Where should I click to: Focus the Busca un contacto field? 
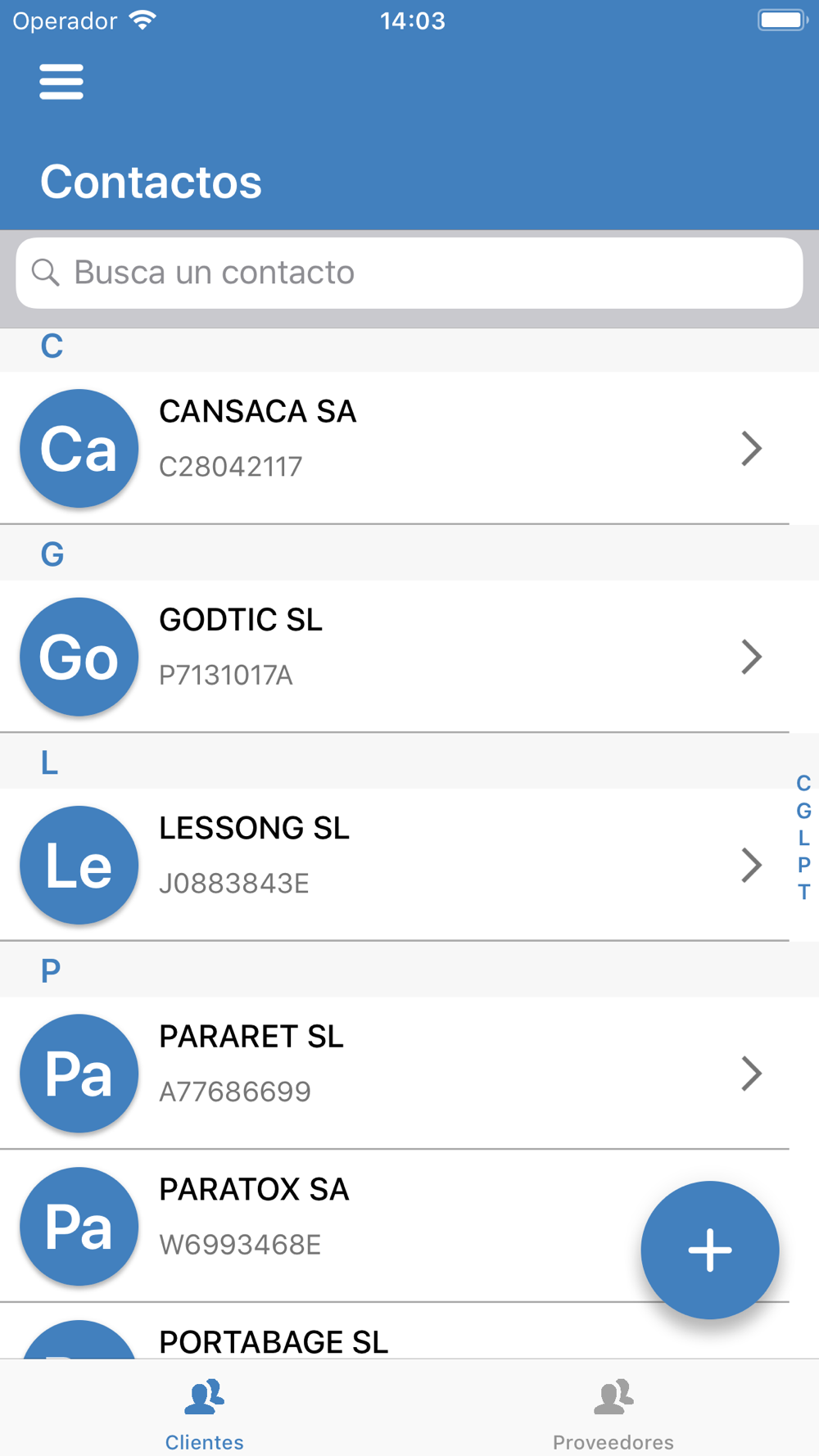409,273
